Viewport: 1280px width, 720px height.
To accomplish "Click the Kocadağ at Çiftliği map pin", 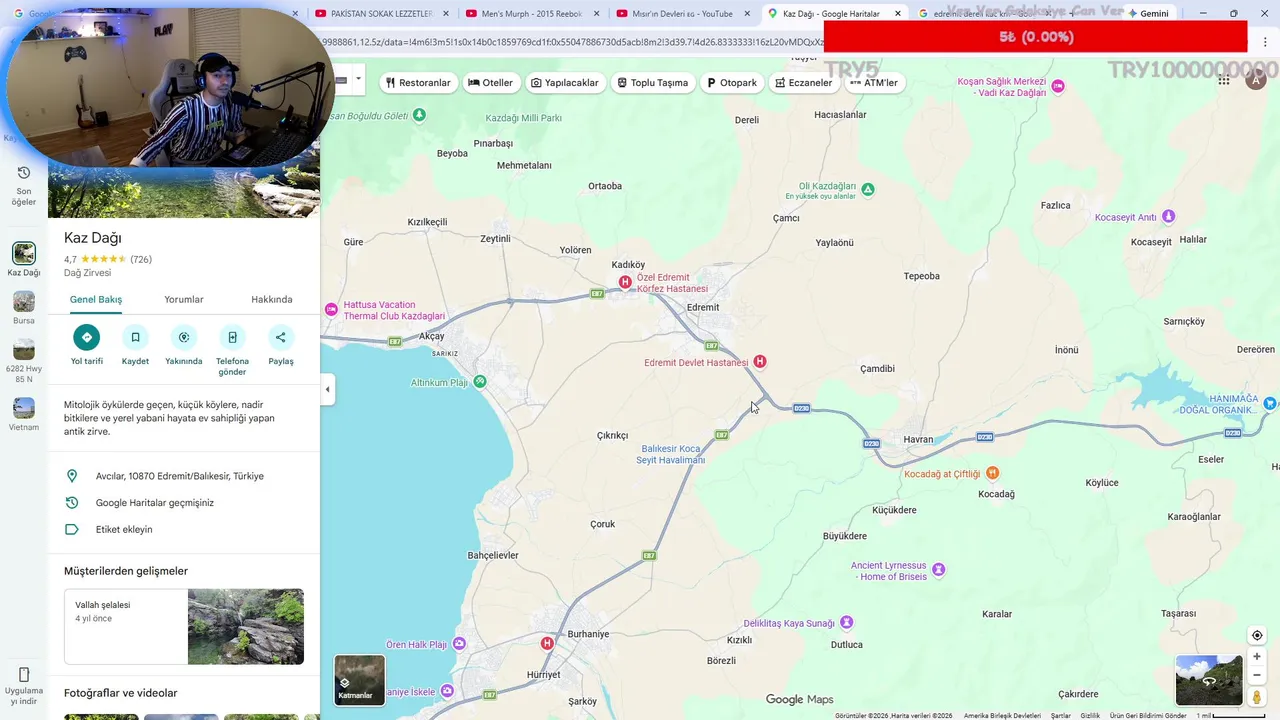I will point(992,472).
